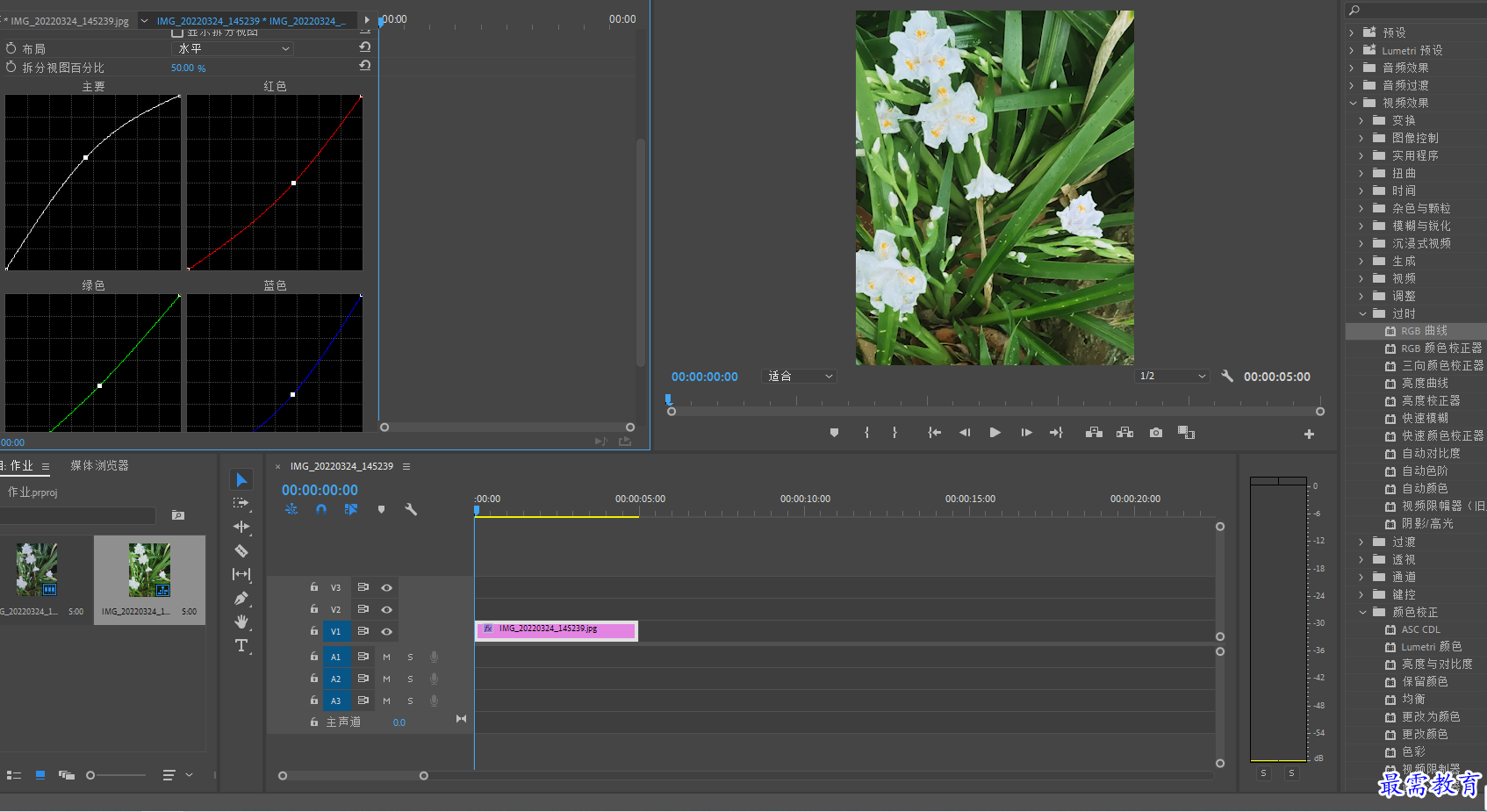
Task: Go to Out point in Program Monitor
Action: tap(1056, 433)
